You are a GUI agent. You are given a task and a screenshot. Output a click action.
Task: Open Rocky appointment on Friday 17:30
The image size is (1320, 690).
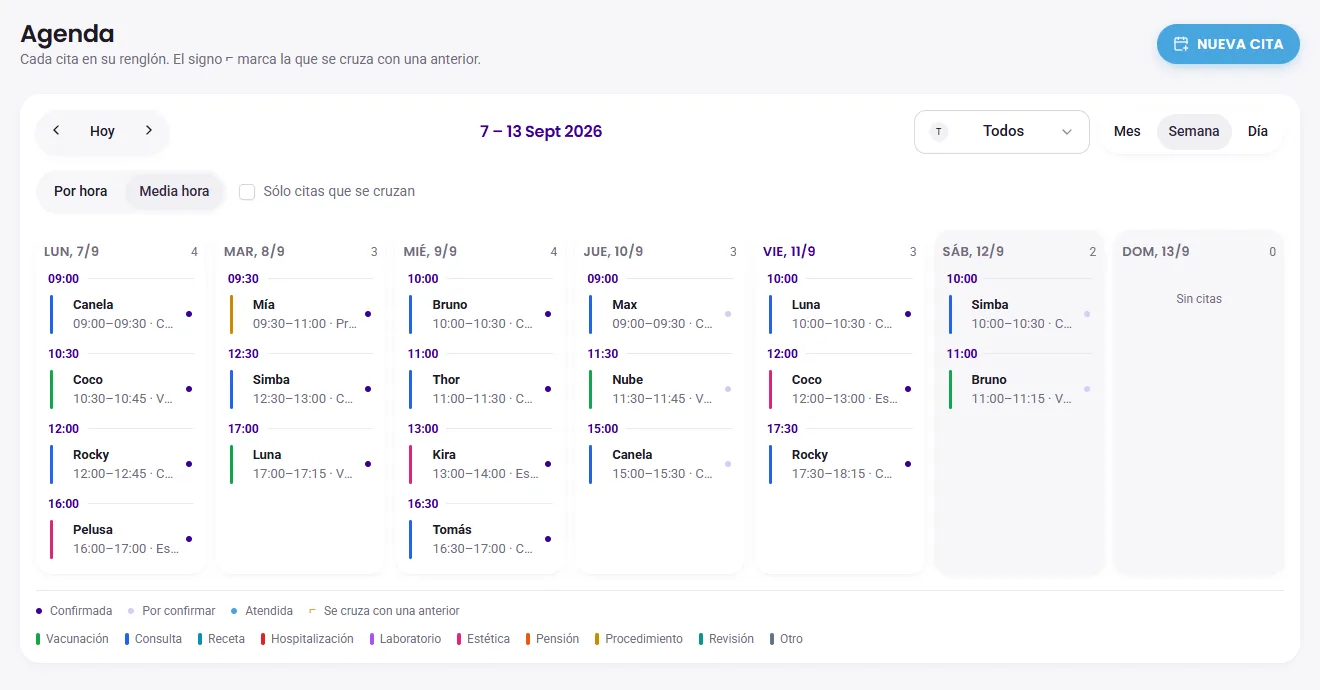coord(841,464)
